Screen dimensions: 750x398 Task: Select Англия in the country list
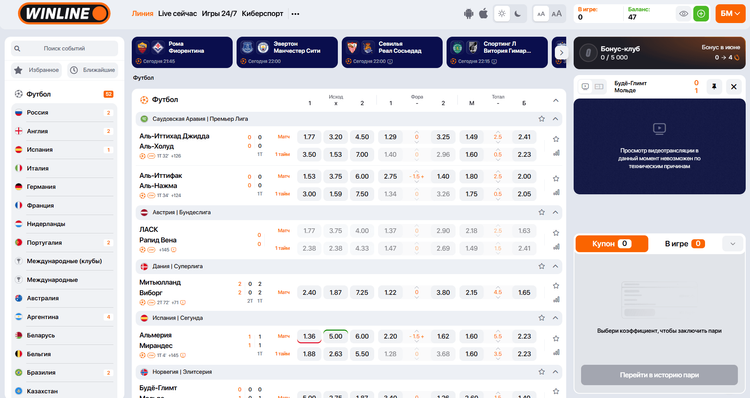pos(64,131)
